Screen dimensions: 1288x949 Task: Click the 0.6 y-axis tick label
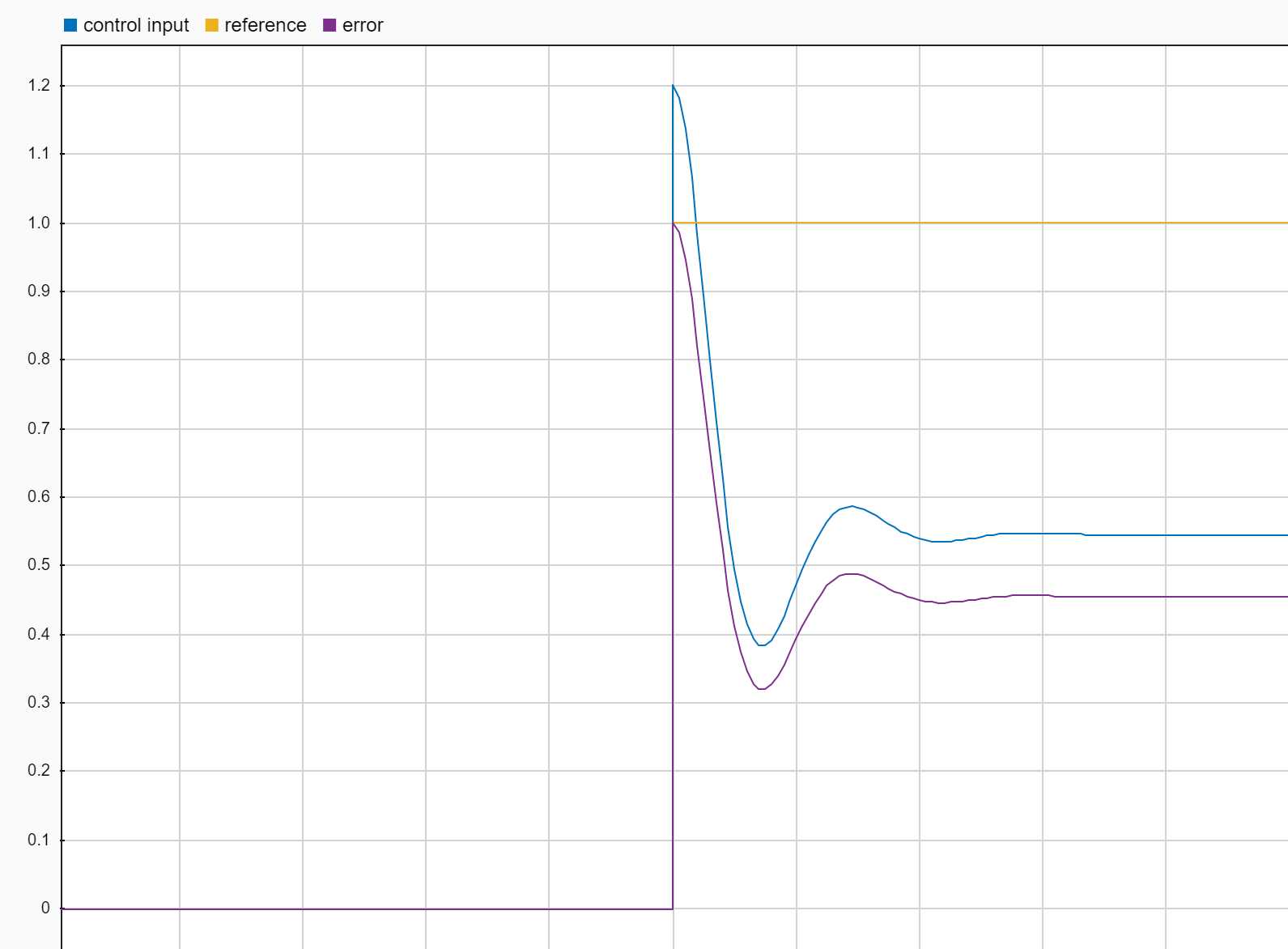tap(39, 496)
